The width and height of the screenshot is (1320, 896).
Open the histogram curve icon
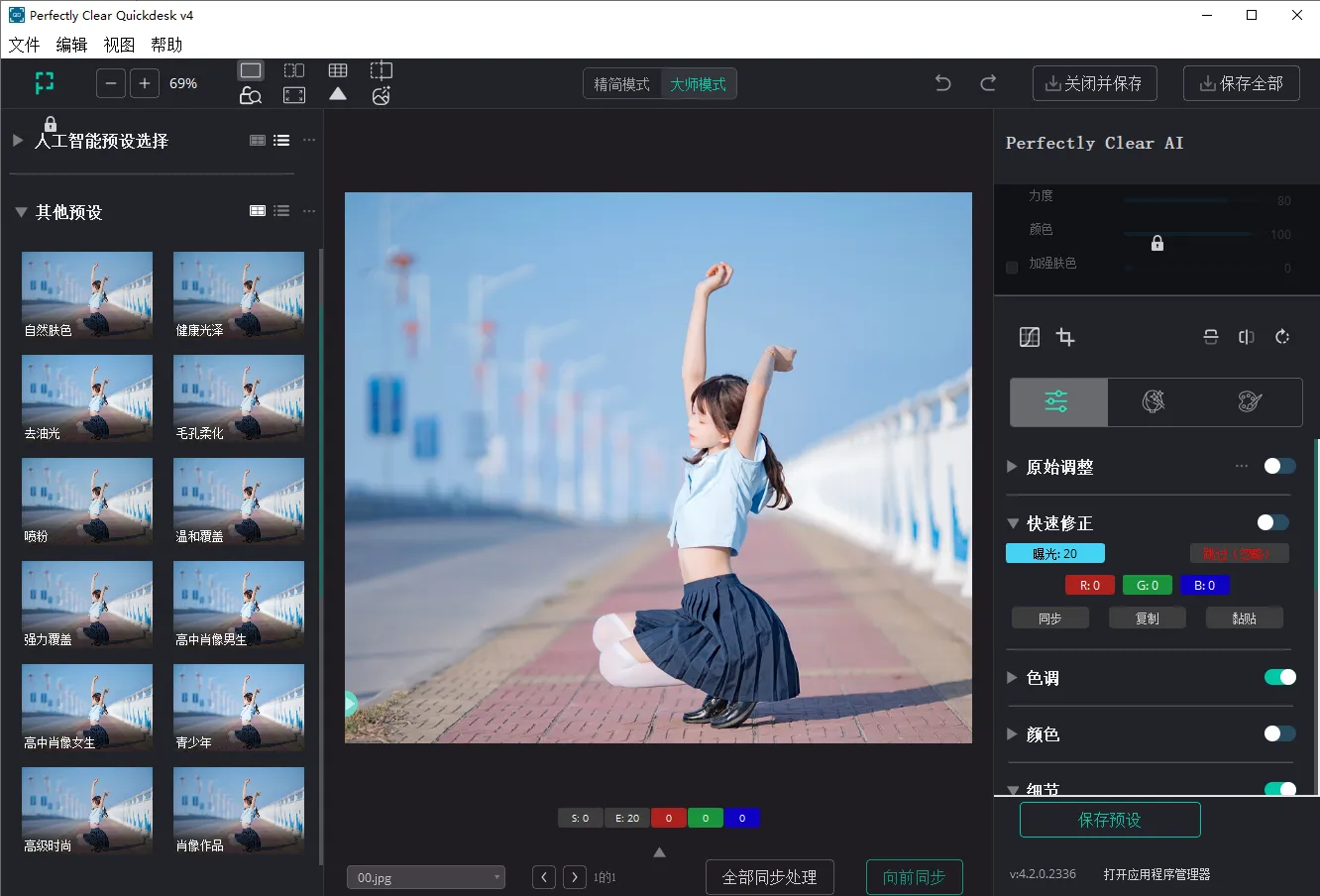(1030, 337)
